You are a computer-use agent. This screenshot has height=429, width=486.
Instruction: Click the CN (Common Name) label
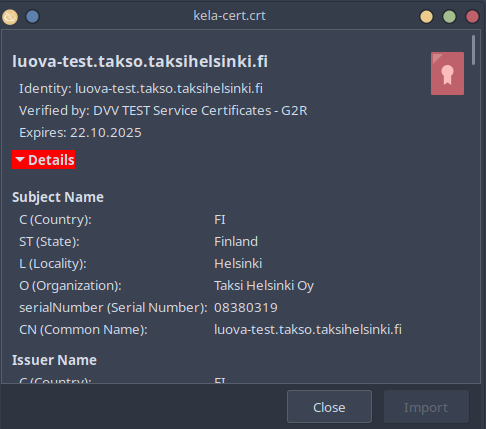click(83, 330)
